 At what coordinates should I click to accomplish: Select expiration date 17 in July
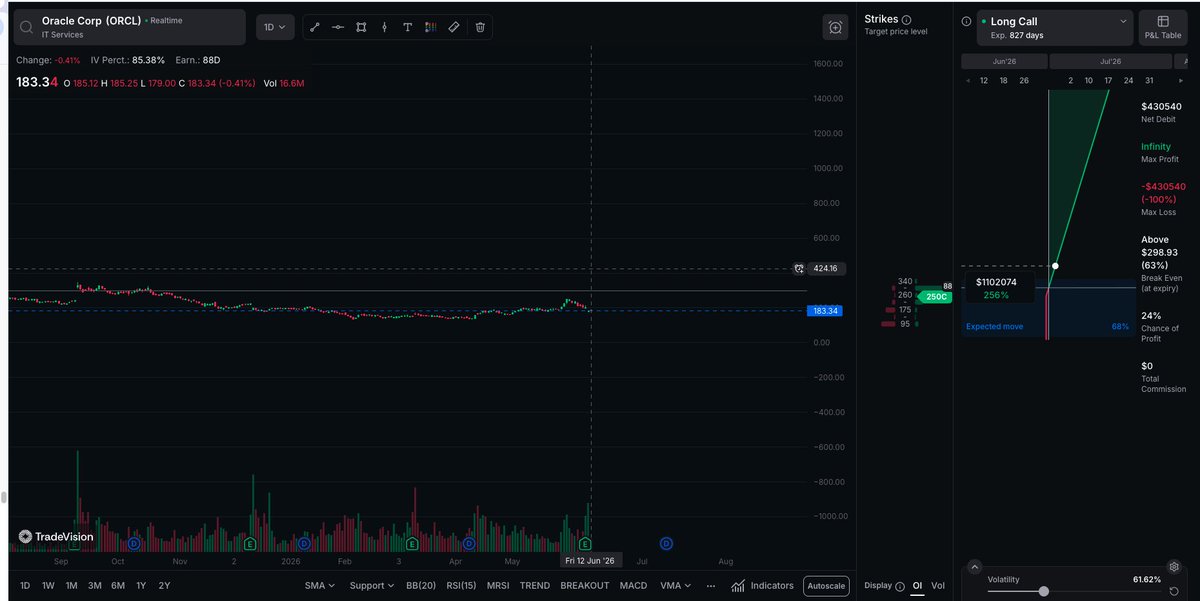(1108, 81)
